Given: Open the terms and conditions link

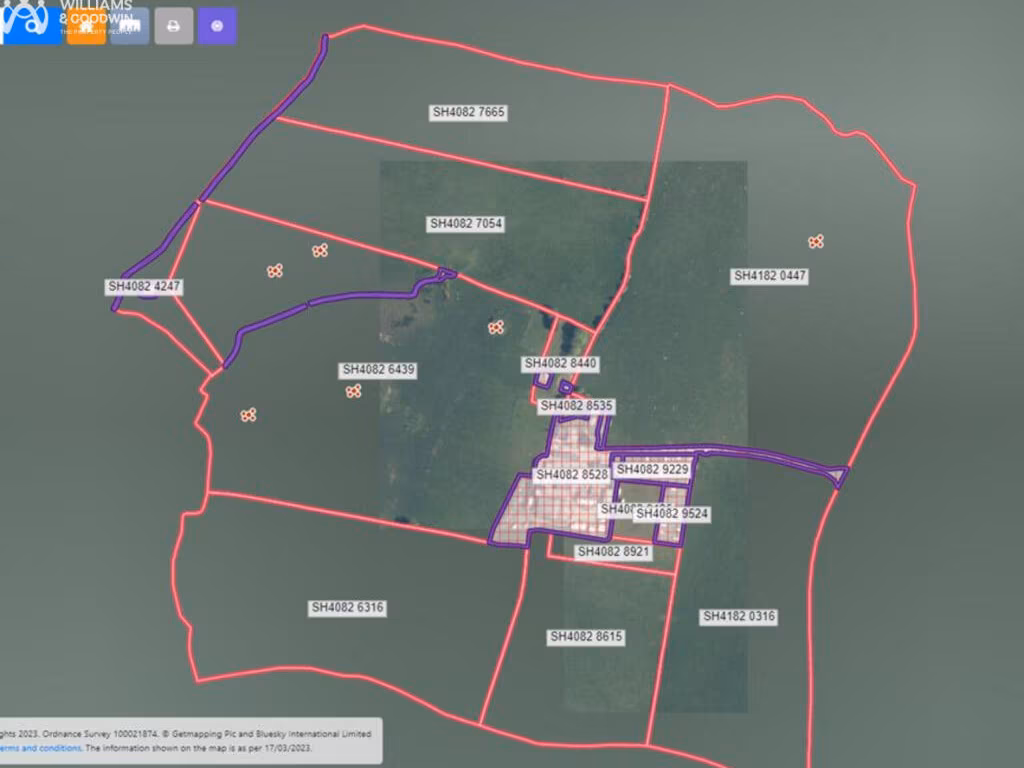Looking at the screenshot, I should 40,748.
